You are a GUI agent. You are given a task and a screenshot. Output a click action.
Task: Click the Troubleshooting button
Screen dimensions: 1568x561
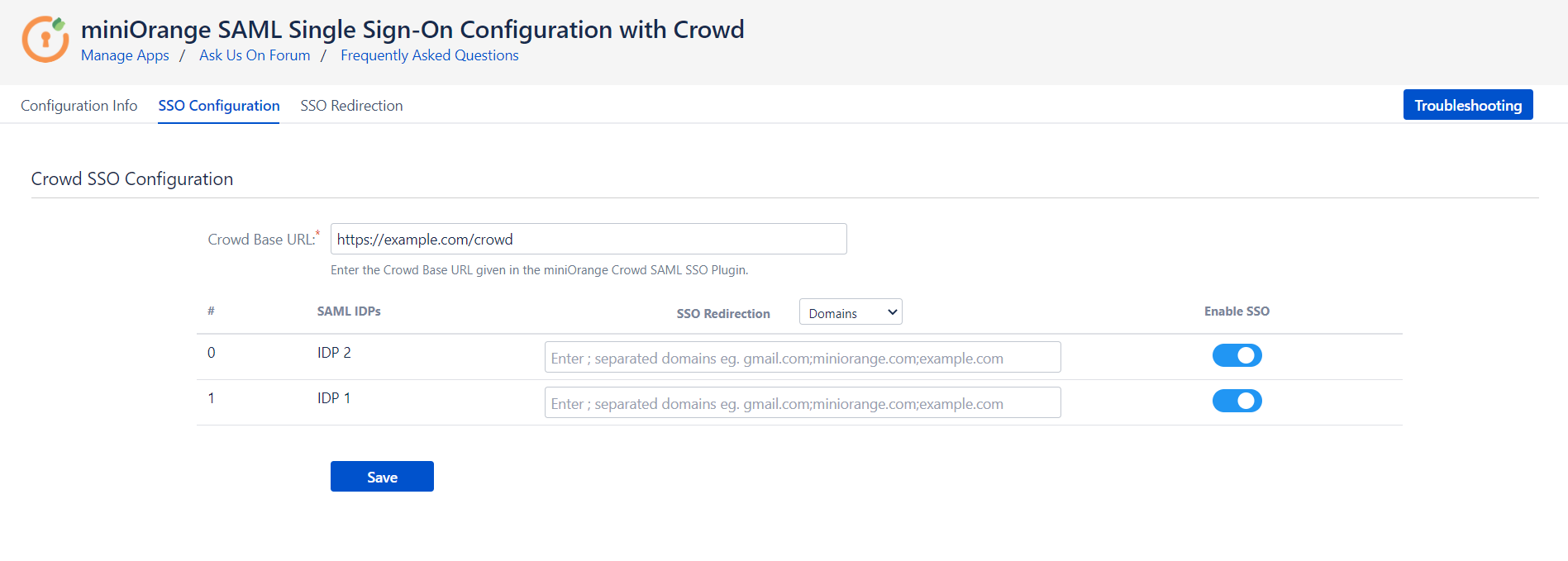pos(1468,105)
